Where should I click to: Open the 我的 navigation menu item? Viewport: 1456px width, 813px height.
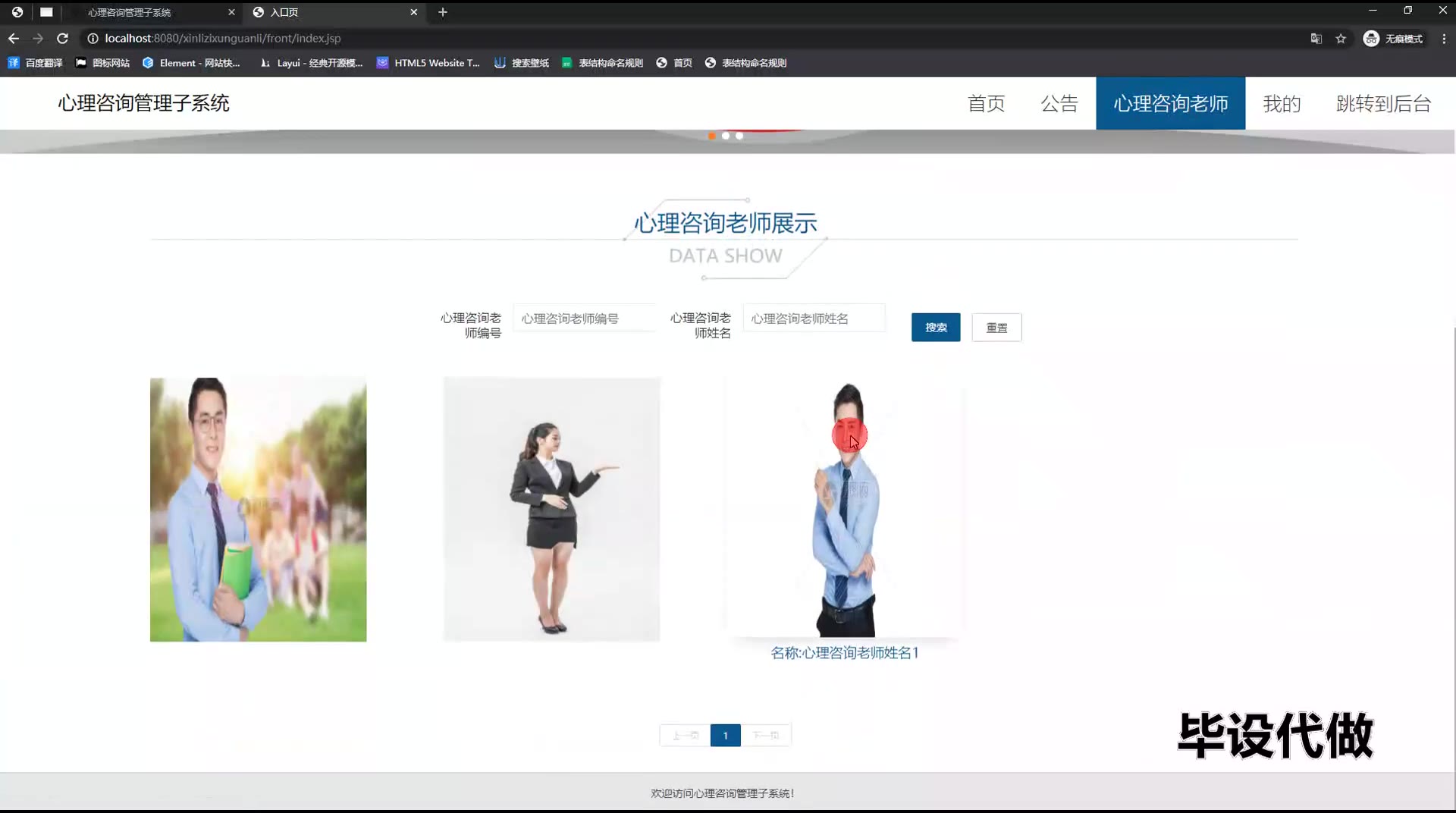pyautogui.click(x=1282, y=103)
